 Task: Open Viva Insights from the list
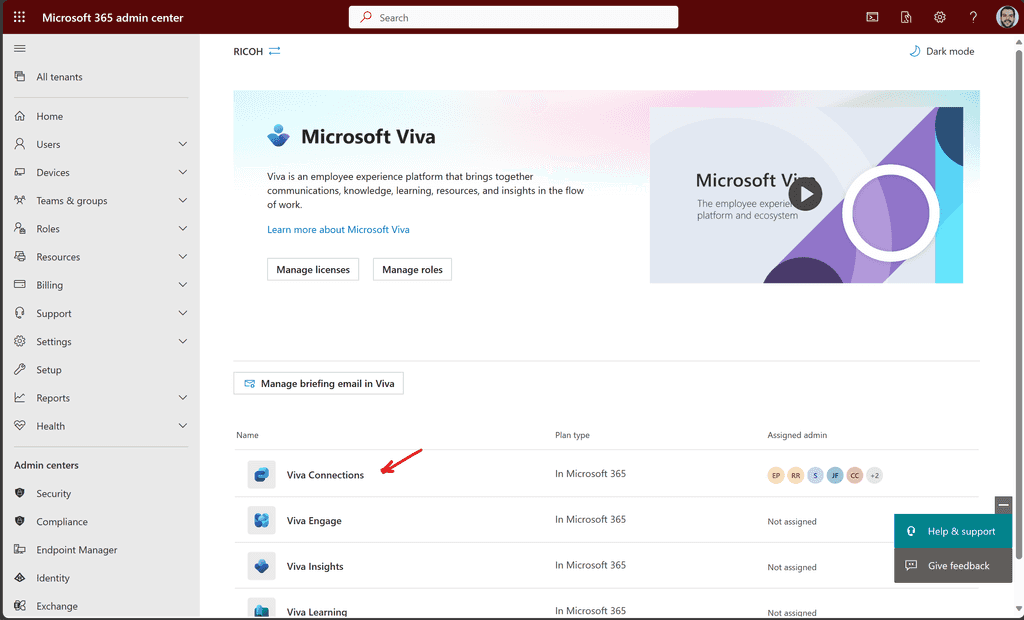[315, 566]
